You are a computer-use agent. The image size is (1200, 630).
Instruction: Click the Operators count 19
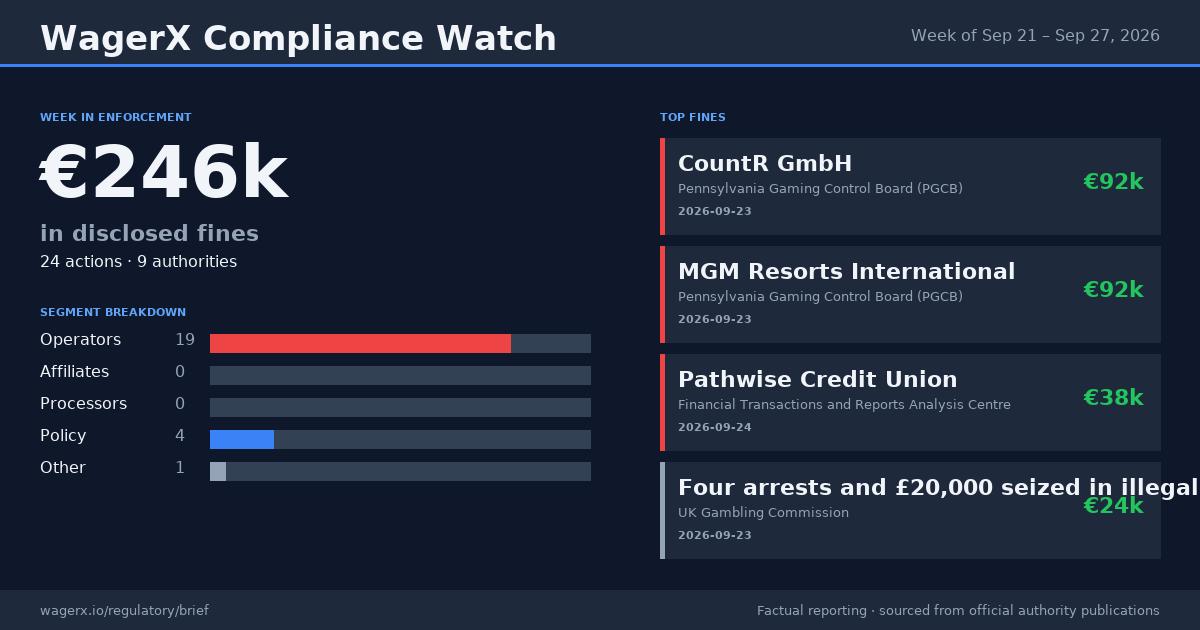(x=185, y=340)
